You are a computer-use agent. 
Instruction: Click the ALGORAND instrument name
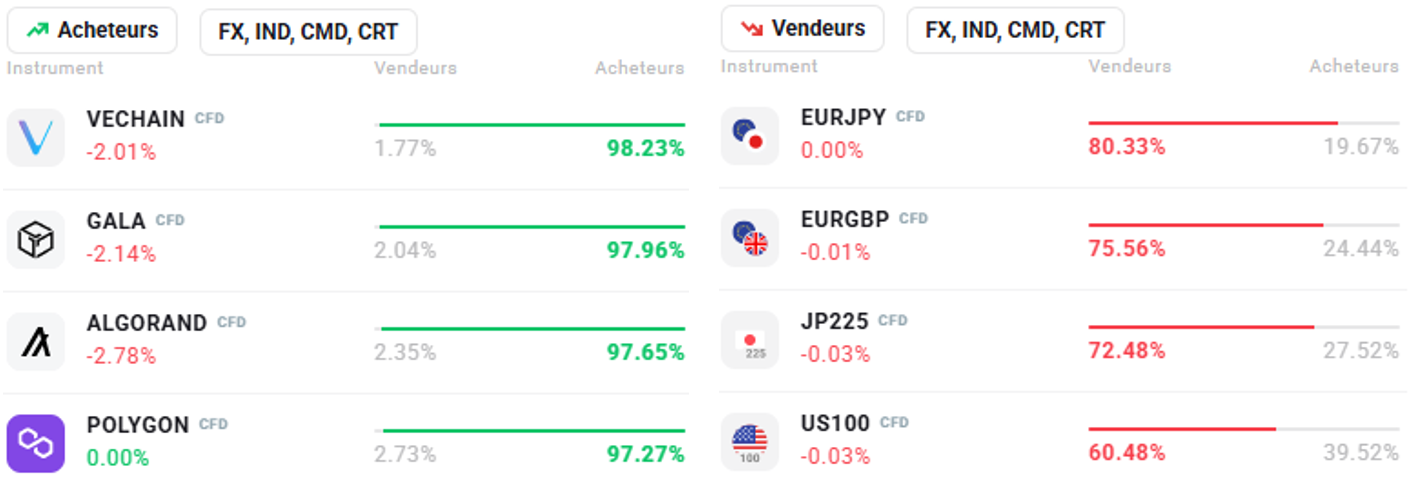click(147, 324)
